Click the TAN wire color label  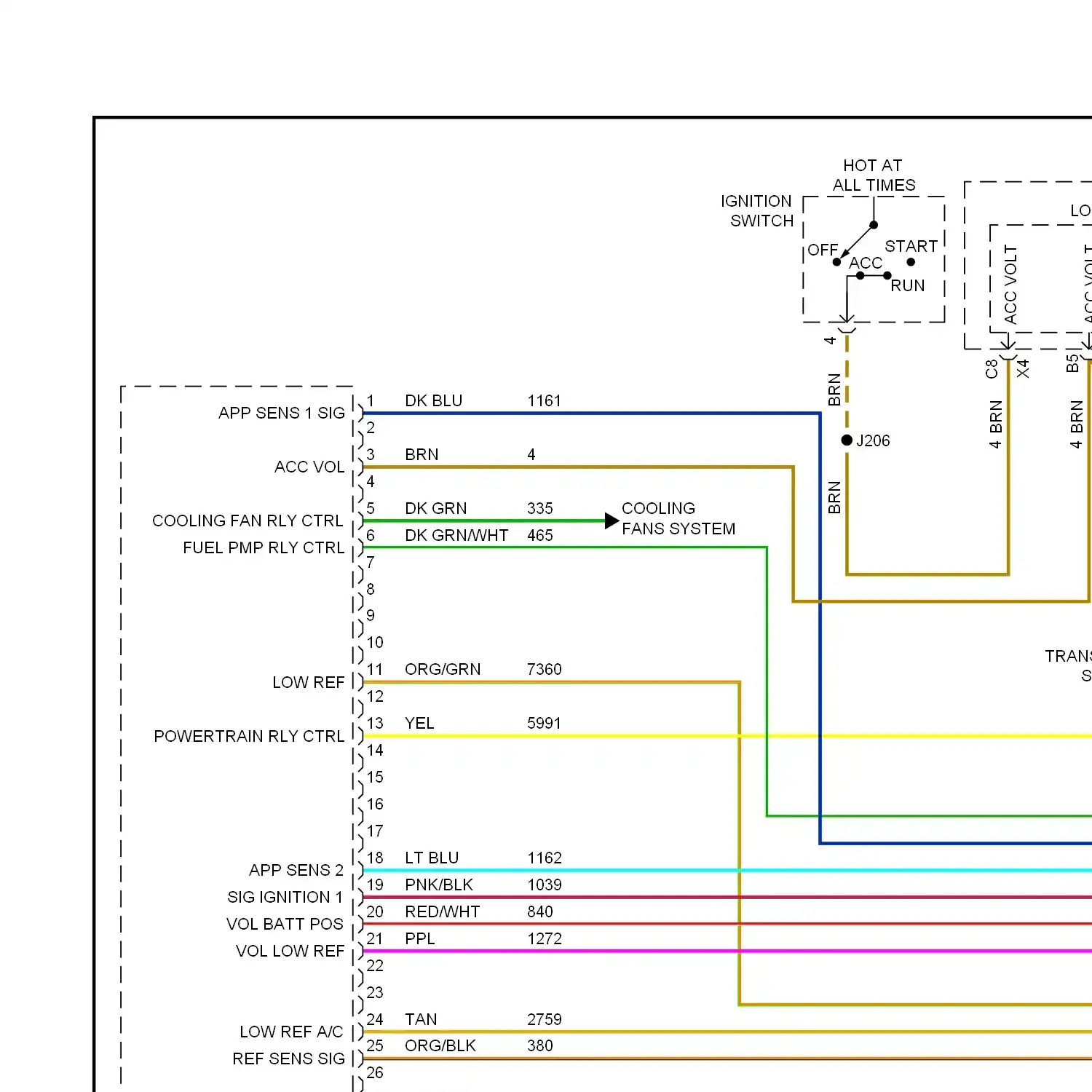click(421, 1019)
